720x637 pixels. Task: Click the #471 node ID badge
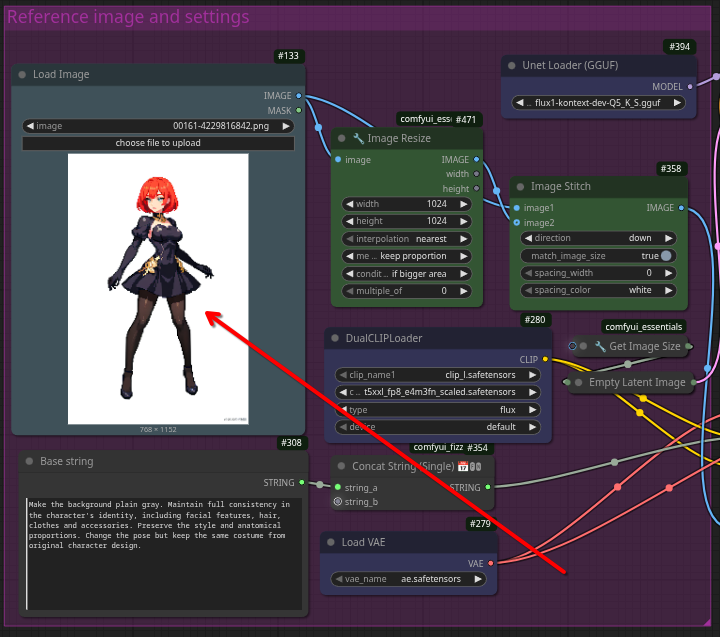pyautogui.click(x=466, y=119)
